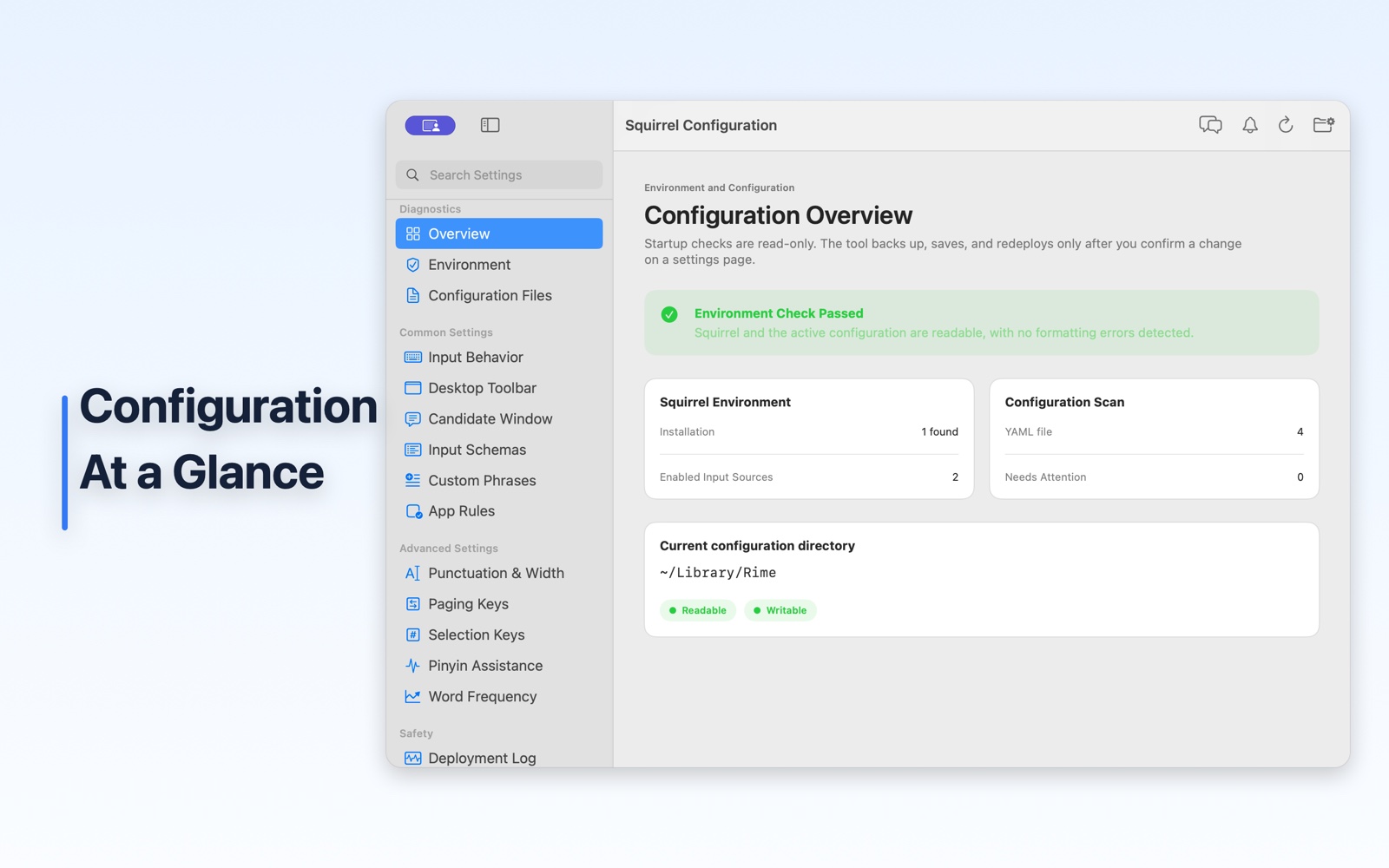This screenshot has height=868, width=1389.
Task: Click the Squirrel Configuration window title
Action: 701,125
